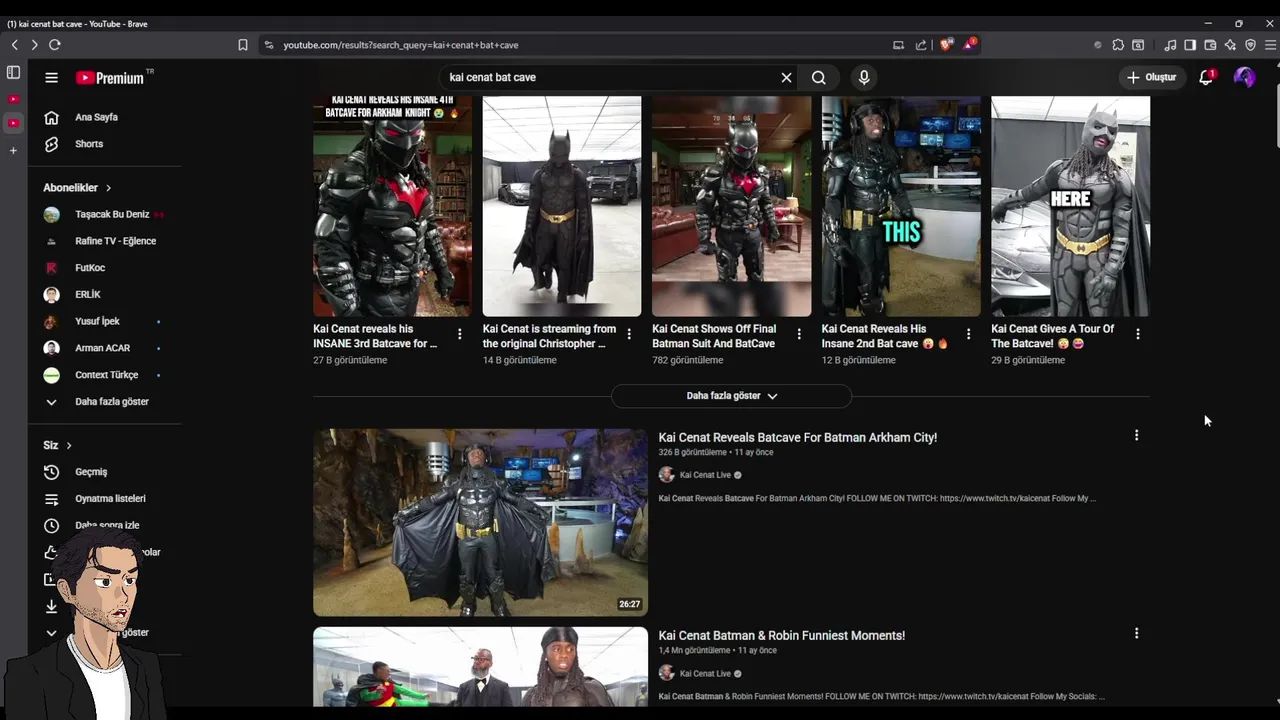Click the Brave VPN shield icon
The height and width of the screenshot is (720, 1280).
point(1250,45)
